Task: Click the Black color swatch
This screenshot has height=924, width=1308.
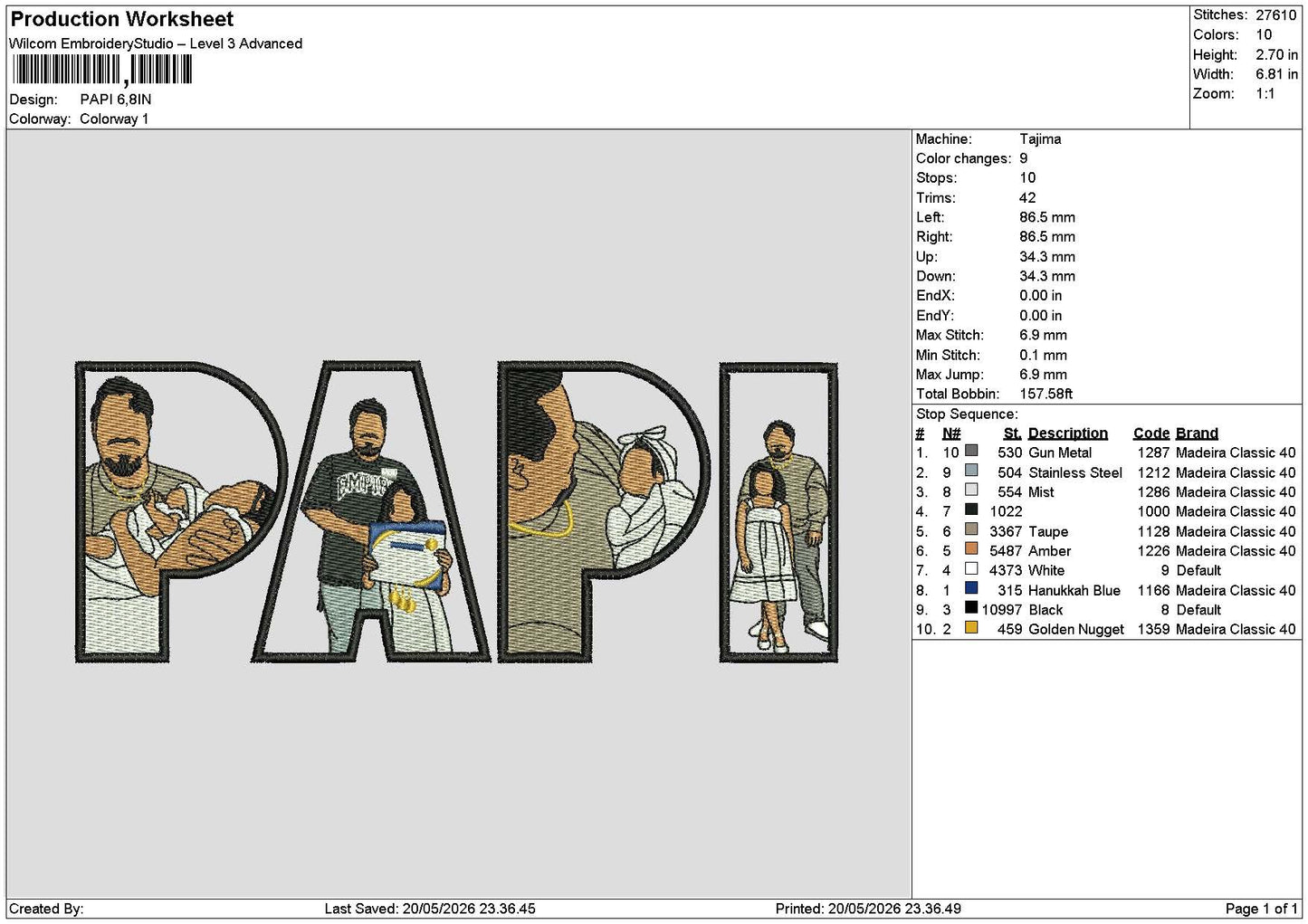Action: tap(971, 608)
